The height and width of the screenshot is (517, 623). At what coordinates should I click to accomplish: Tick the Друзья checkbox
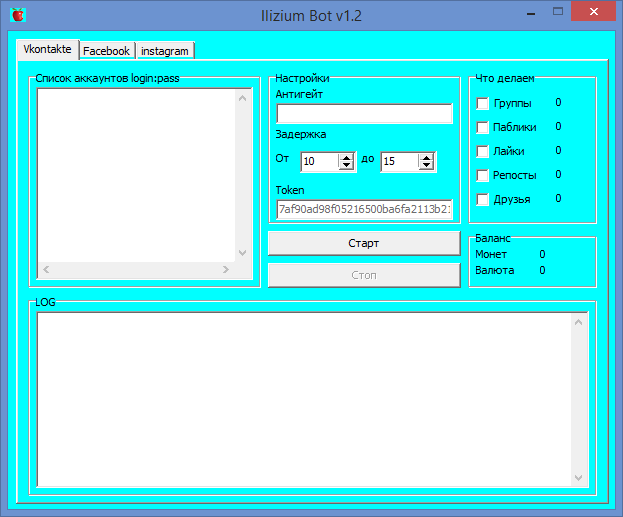(x=483, y=200)
